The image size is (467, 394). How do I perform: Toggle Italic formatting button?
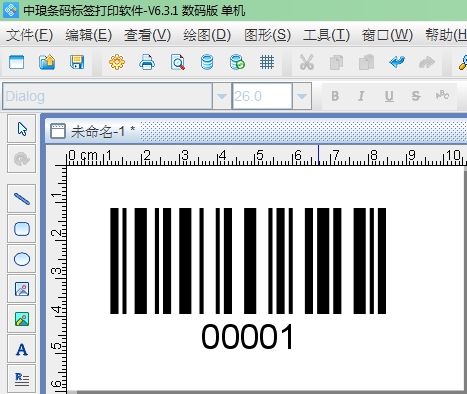click(x=361, y=96)
